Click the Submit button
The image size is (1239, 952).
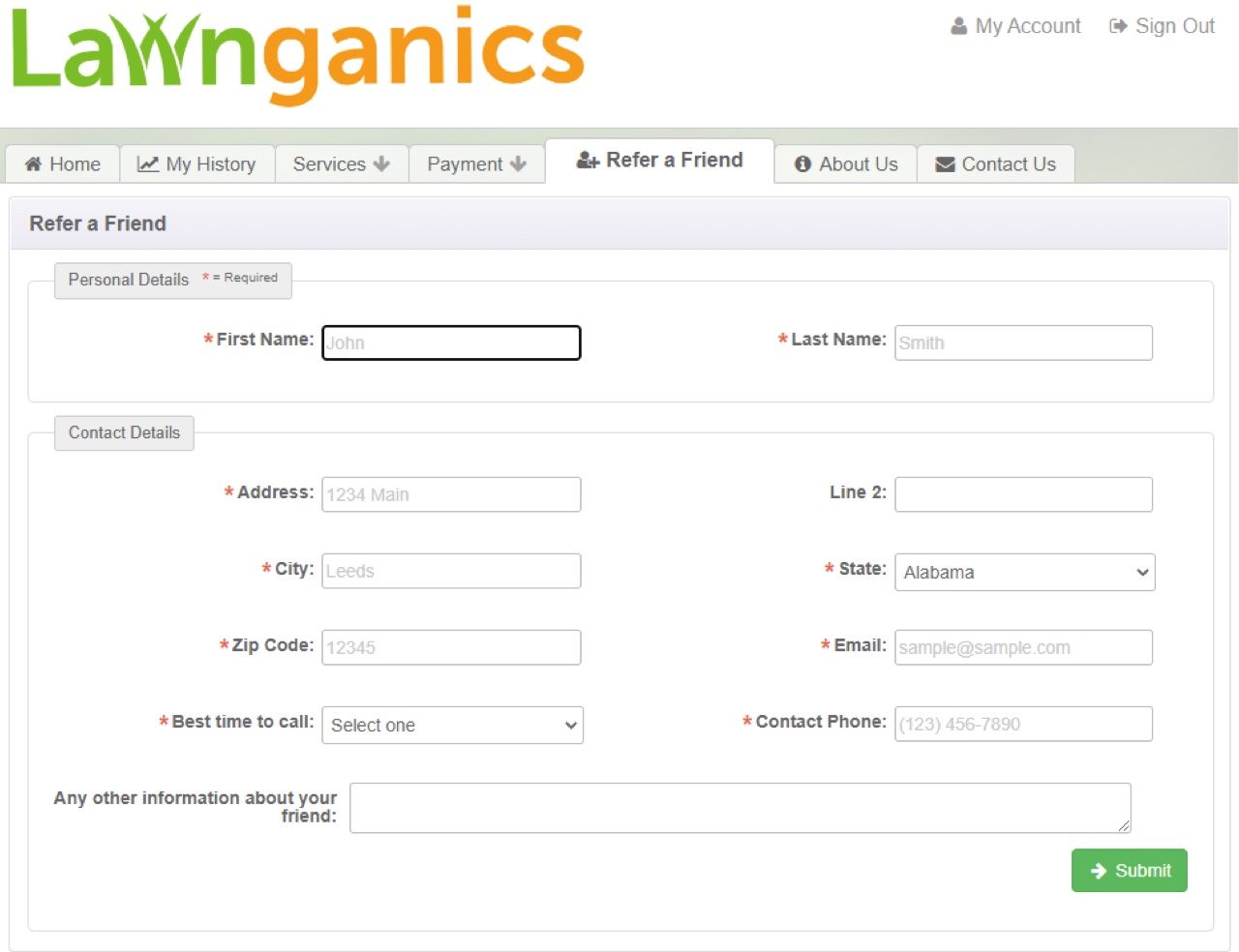coord(1129,870)
